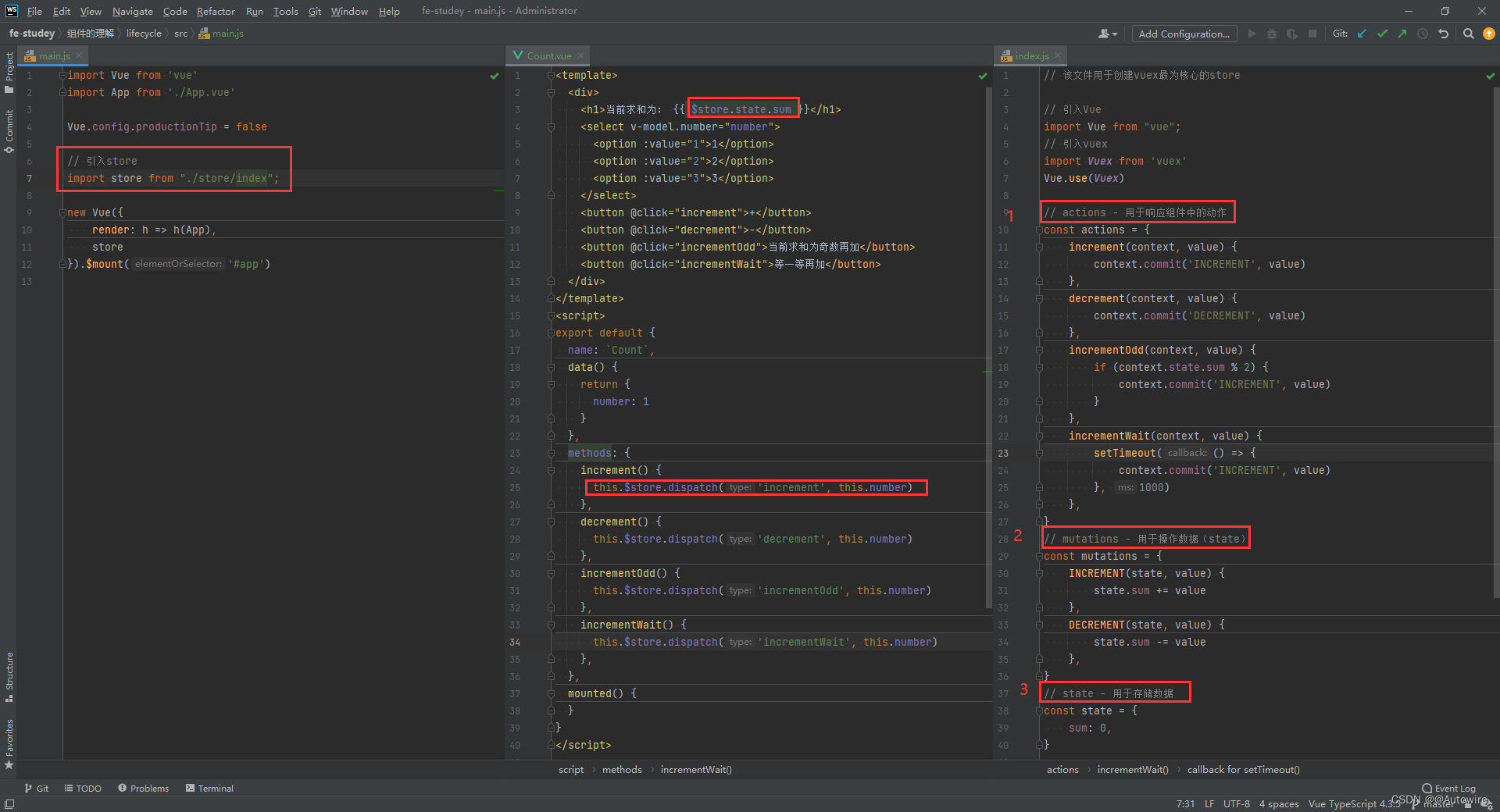This screenshot has height=812, width=1500.
Task: Click methods breadcrumb under Count.vue editor
Action: pyautogui.click(x=622, y=770)
